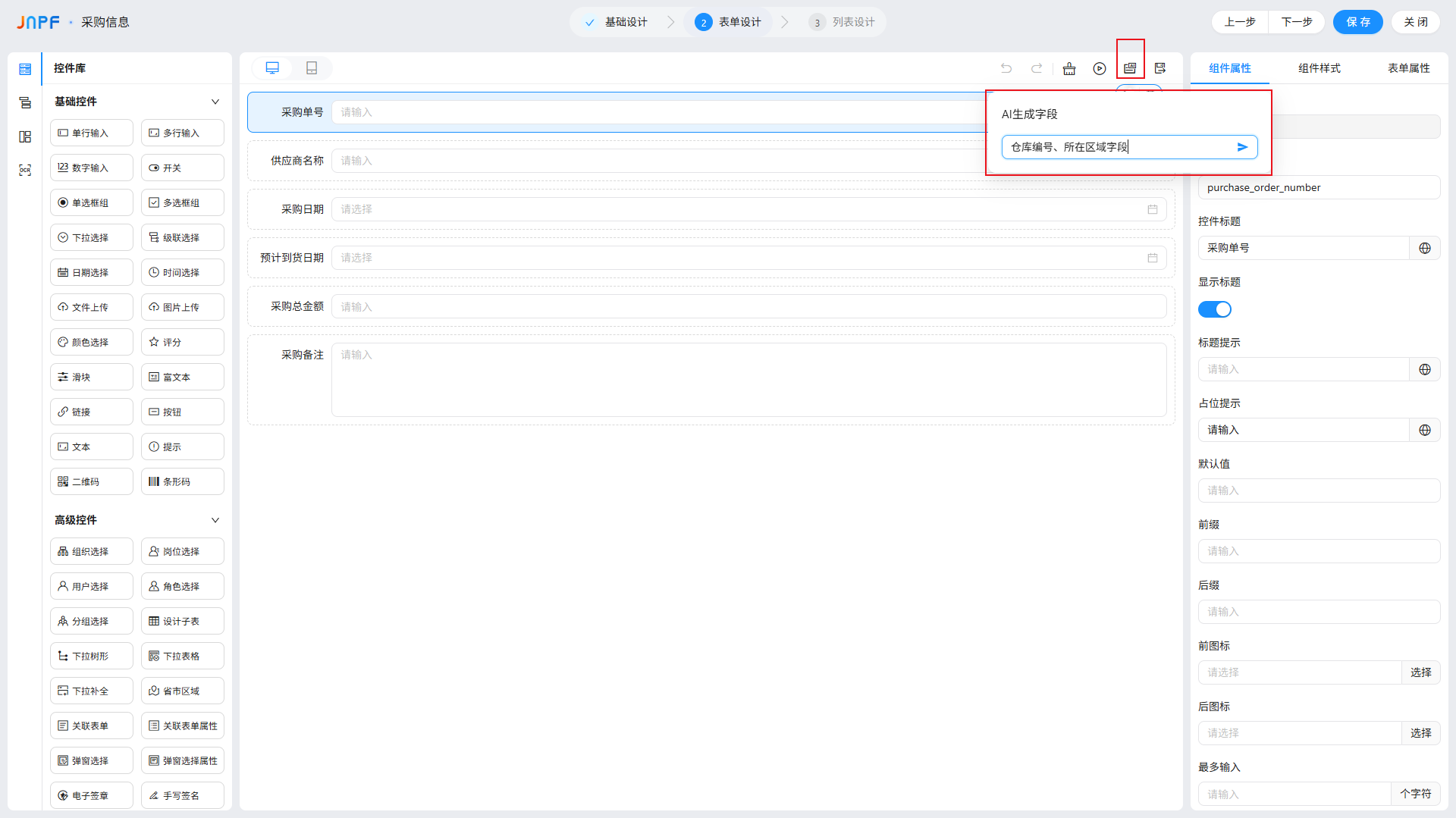This screenshot has width=1456, height=818.
Task: Click the preview play icon
Action: point(1100,68)
